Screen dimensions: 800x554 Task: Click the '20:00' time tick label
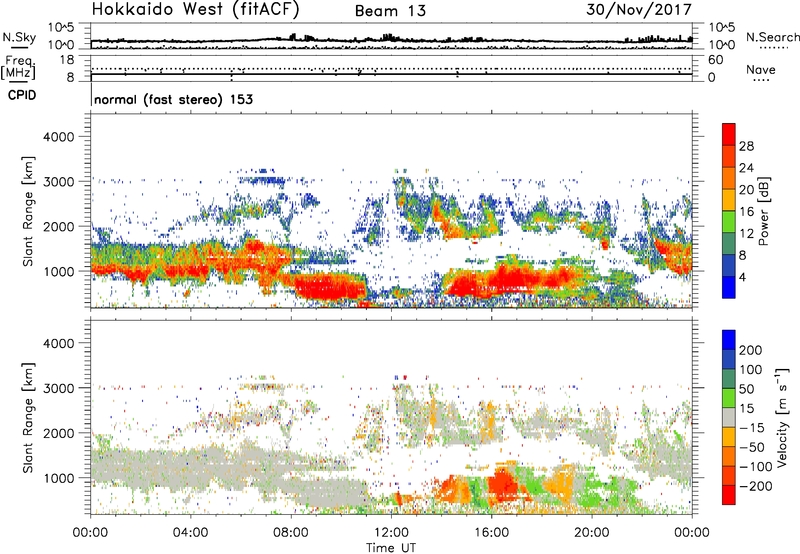pos(591,533)
